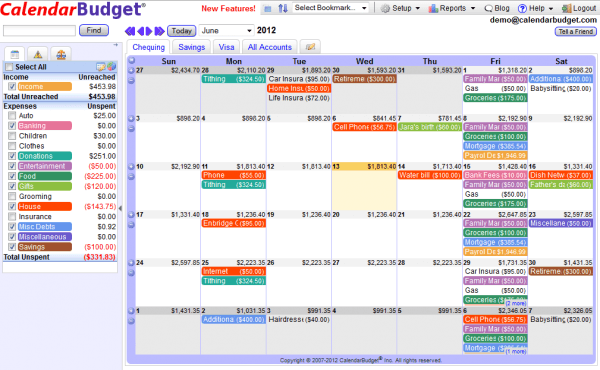Check the Select All checkbox

pos(8,67)
